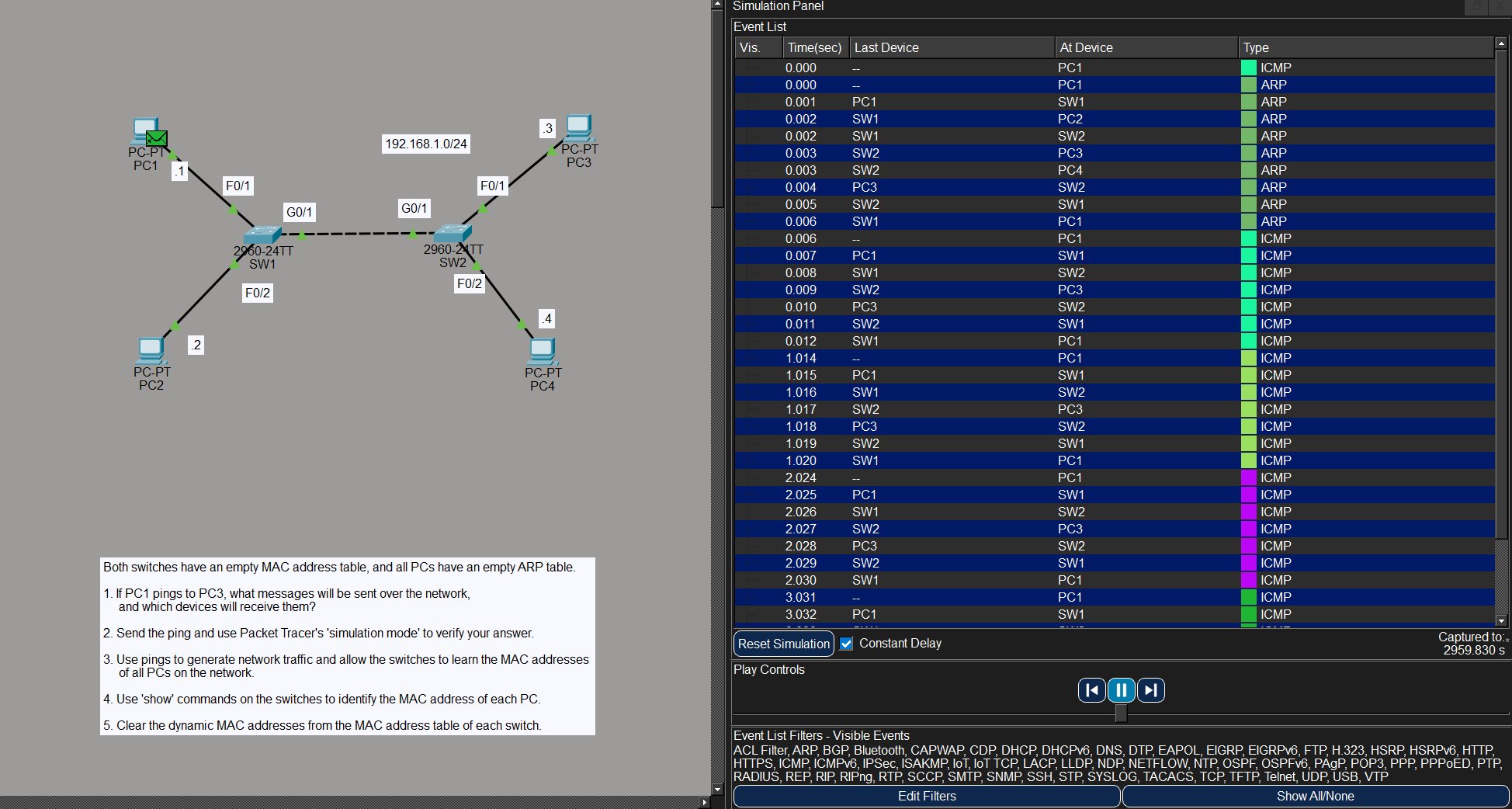Click the instructions text note

click(x=347, y=646)
